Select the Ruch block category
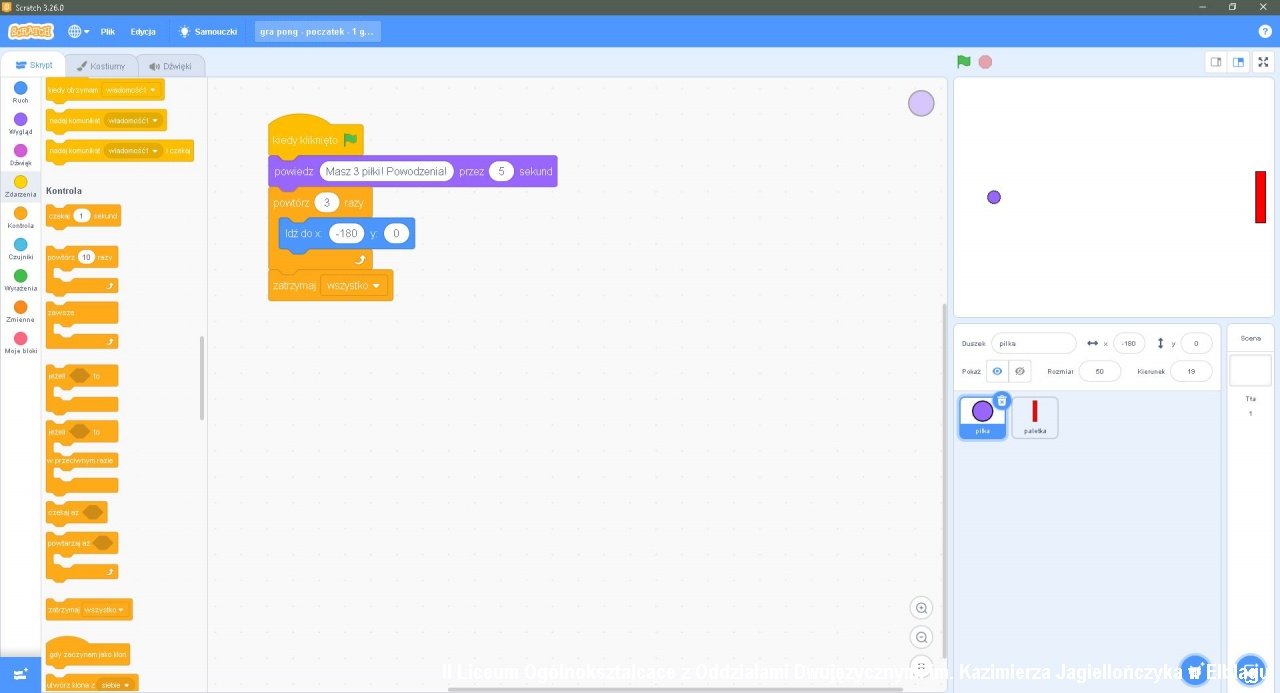The image size is (1280, 693). click(x=20, y=88)
